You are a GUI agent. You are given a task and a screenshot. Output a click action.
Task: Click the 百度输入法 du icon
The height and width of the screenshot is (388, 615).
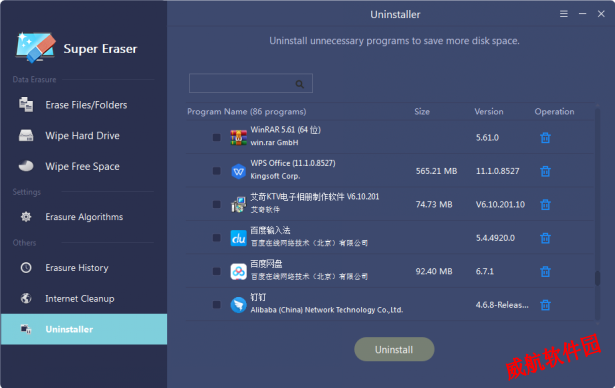238,238
